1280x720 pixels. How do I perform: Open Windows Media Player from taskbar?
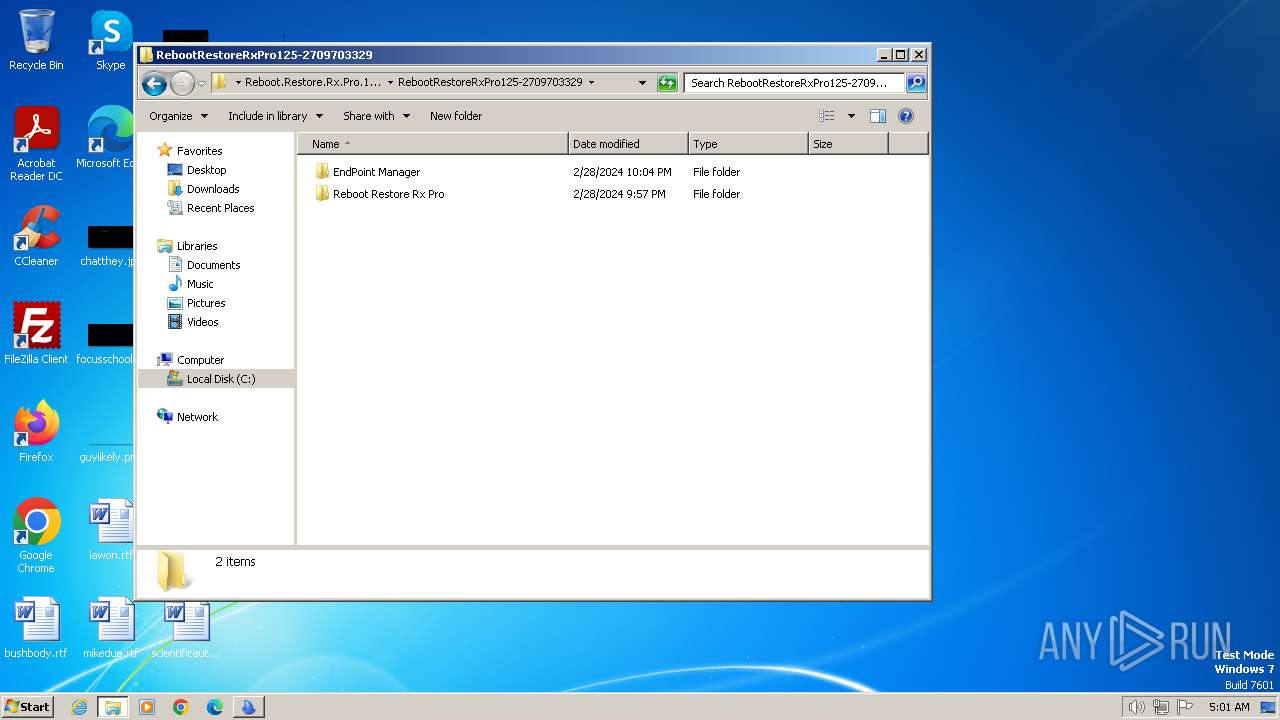pos(147,707)
